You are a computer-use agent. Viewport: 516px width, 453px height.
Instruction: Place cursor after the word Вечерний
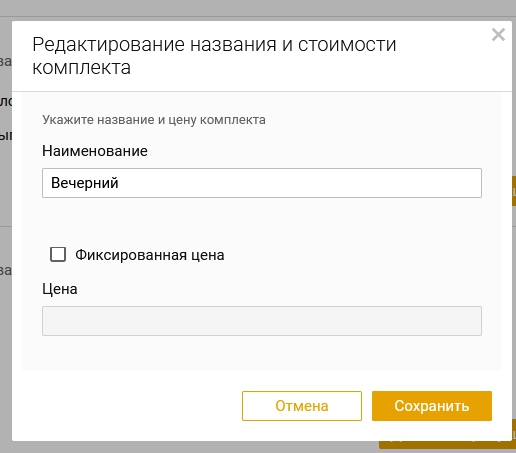pyautogui.click(x=119, y=183)
